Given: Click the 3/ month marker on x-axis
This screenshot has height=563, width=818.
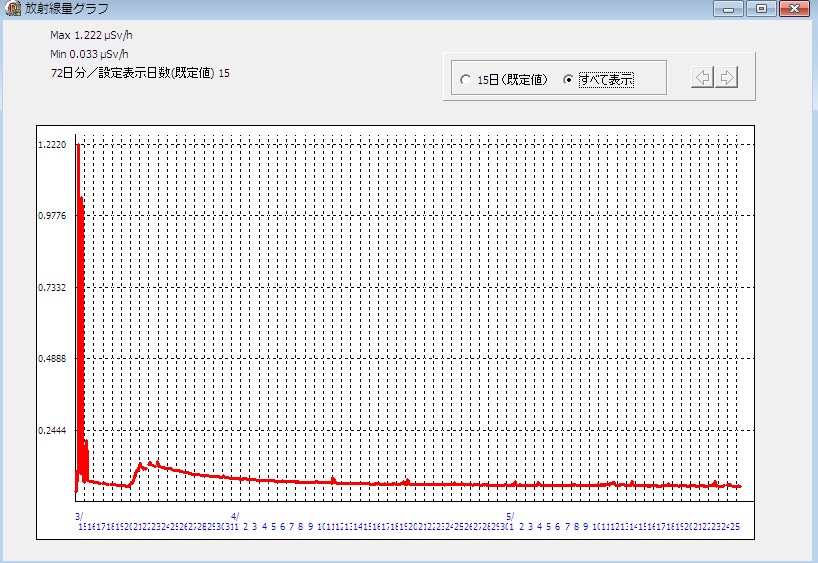Looking at the screenshot, I should point(80,515).
